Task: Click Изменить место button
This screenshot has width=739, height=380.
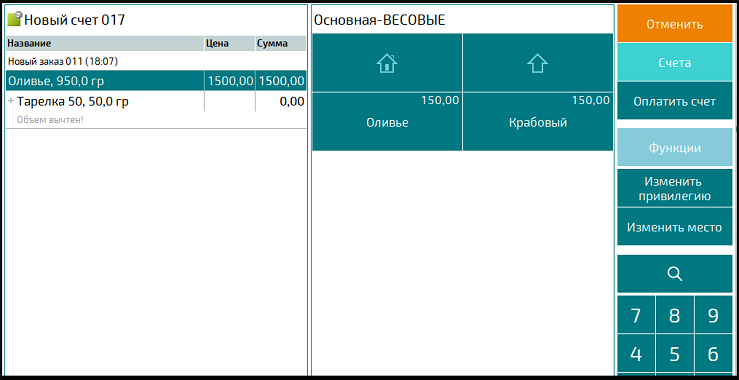Action: 675,227
